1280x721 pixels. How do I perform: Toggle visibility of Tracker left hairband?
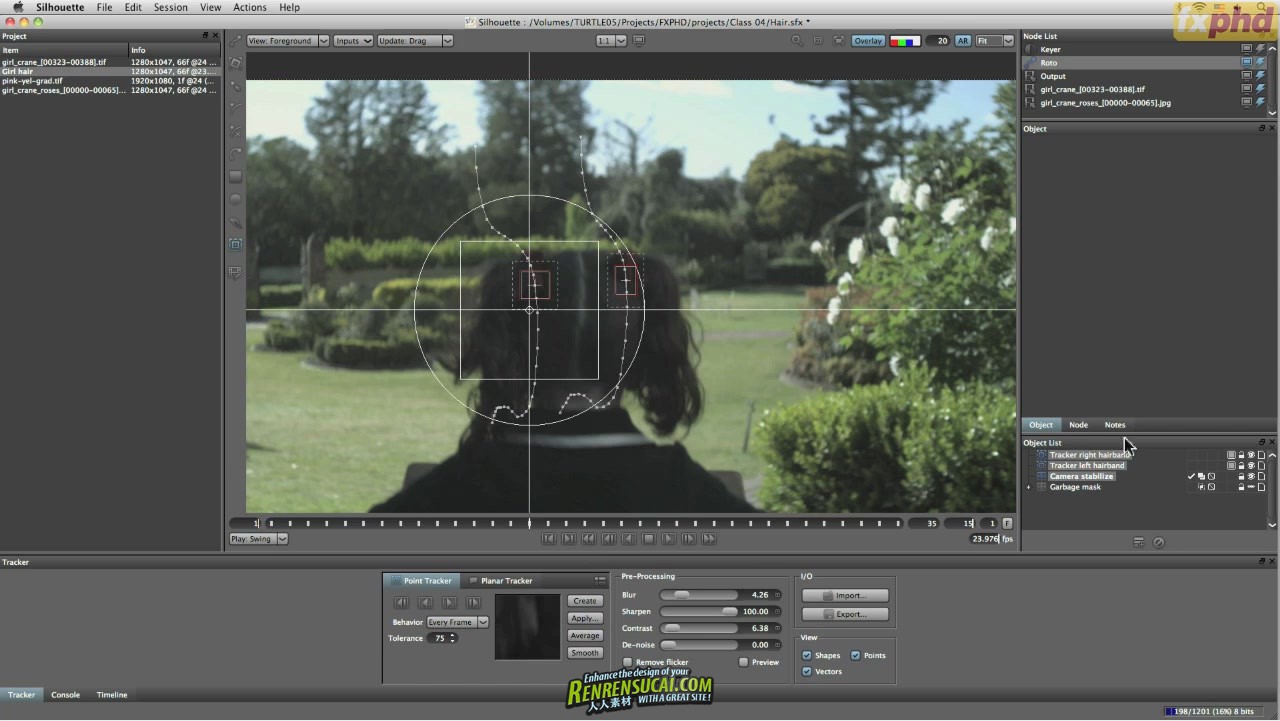[x=1251, y=466]
